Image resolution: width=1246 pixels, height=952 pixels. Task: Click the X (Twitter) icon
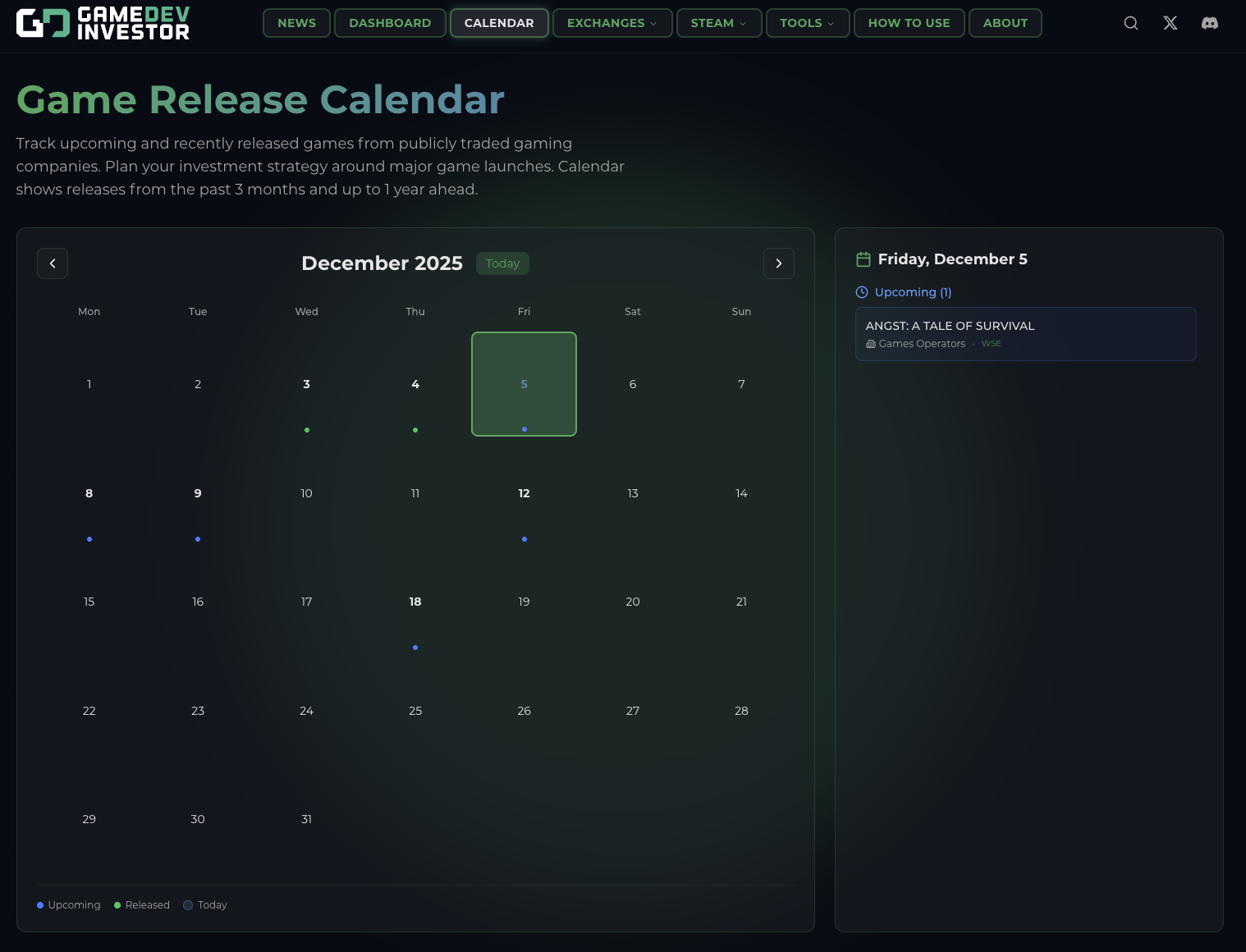(1170, 23)
